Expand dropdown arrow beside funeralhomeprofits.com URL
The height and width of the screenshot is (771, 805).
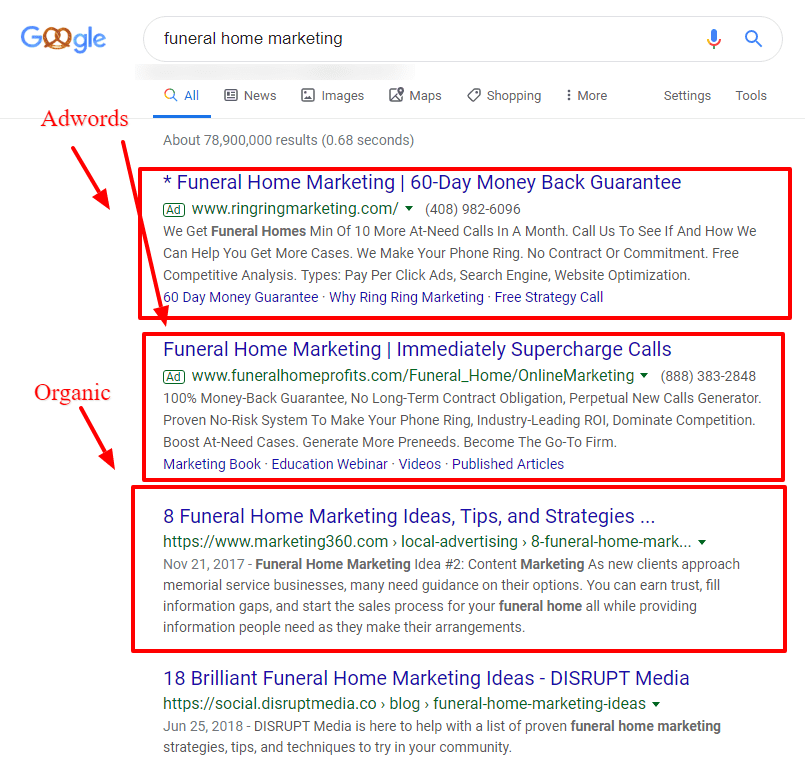tap(644, 377)
